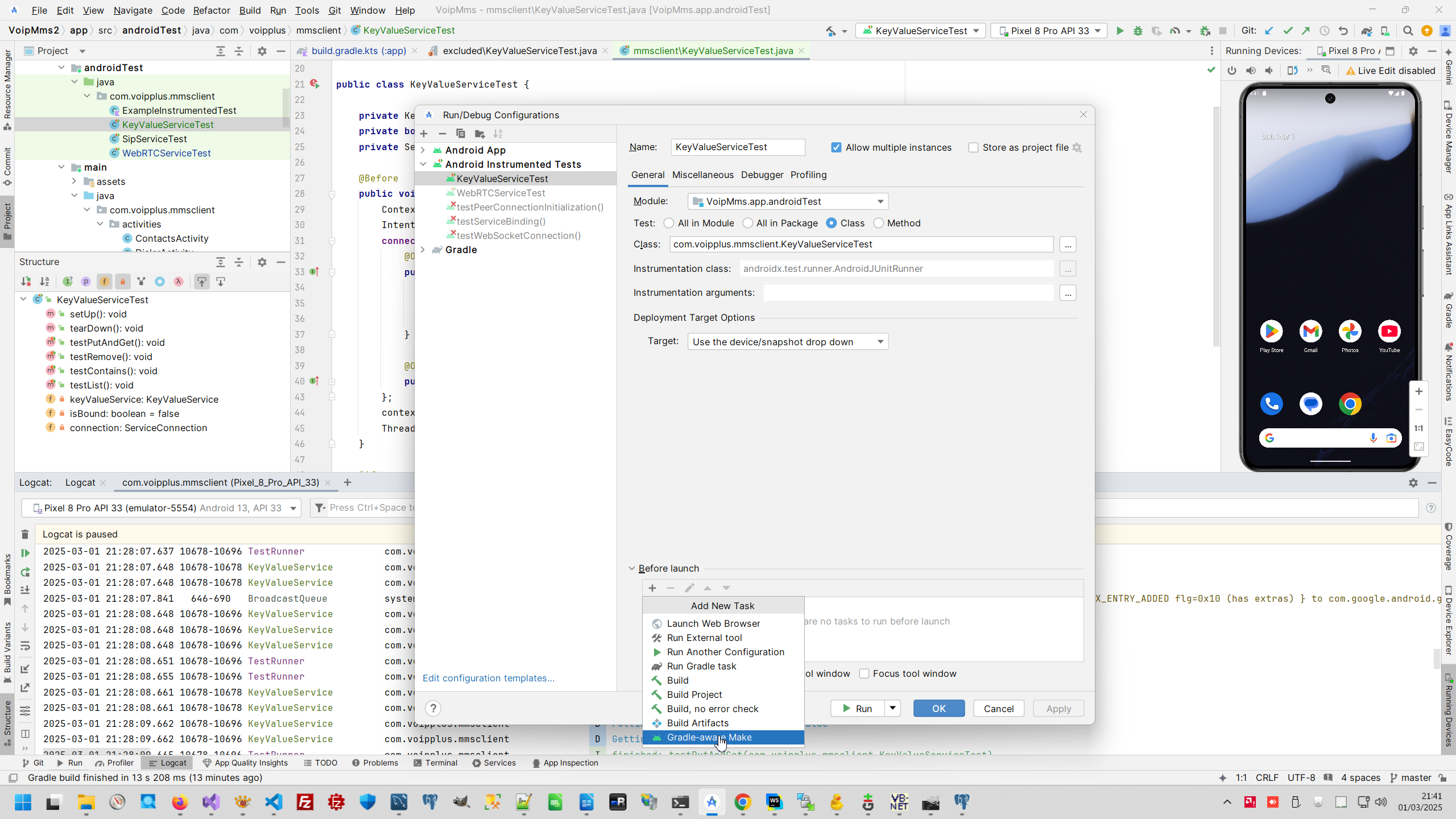1456x819 pixels.
Task: Clear logcat with the trash icon
Action: [25, 534]
